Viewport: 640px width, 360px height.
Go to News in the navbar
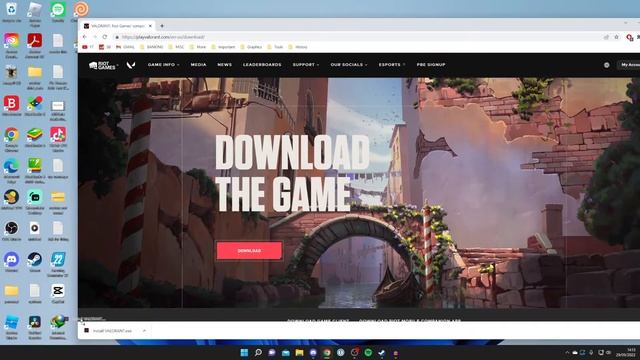point(224,64)
